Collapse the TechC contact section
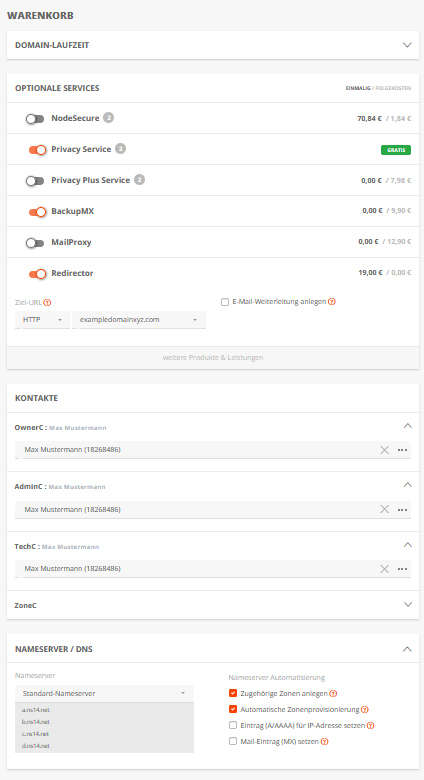This screenshot has height=780, width=424. (408, 545)
